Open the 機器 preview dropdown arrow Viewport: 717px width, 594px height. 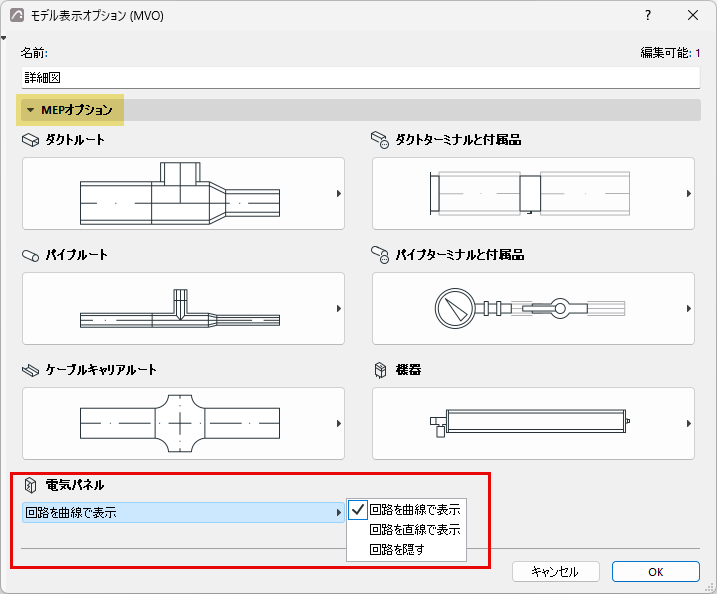[x=689, y=423]
